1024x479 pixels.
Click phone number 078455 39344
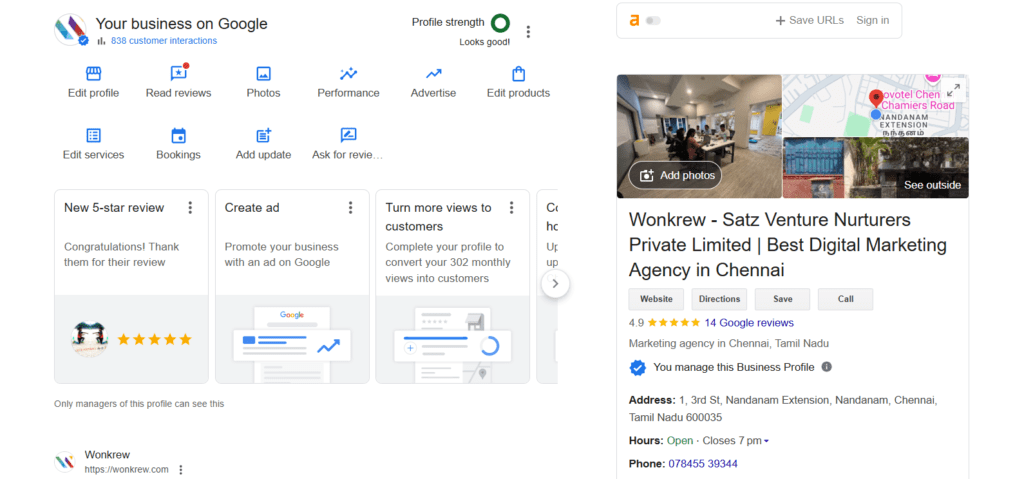point(703,464)
